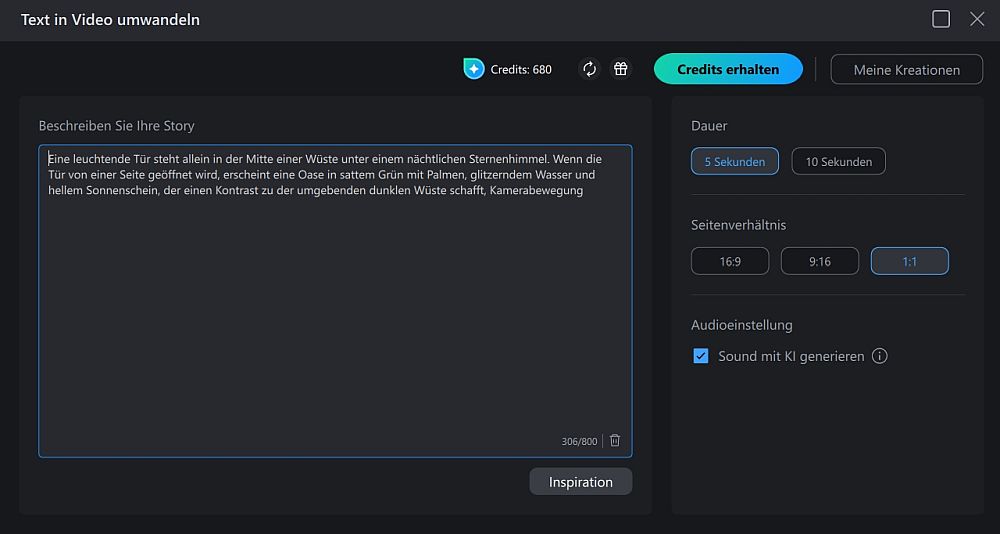The height and width of the screenshot is (534, 1000).
Task: Refresh the credits balance icon
Action: tap(590, 69)
